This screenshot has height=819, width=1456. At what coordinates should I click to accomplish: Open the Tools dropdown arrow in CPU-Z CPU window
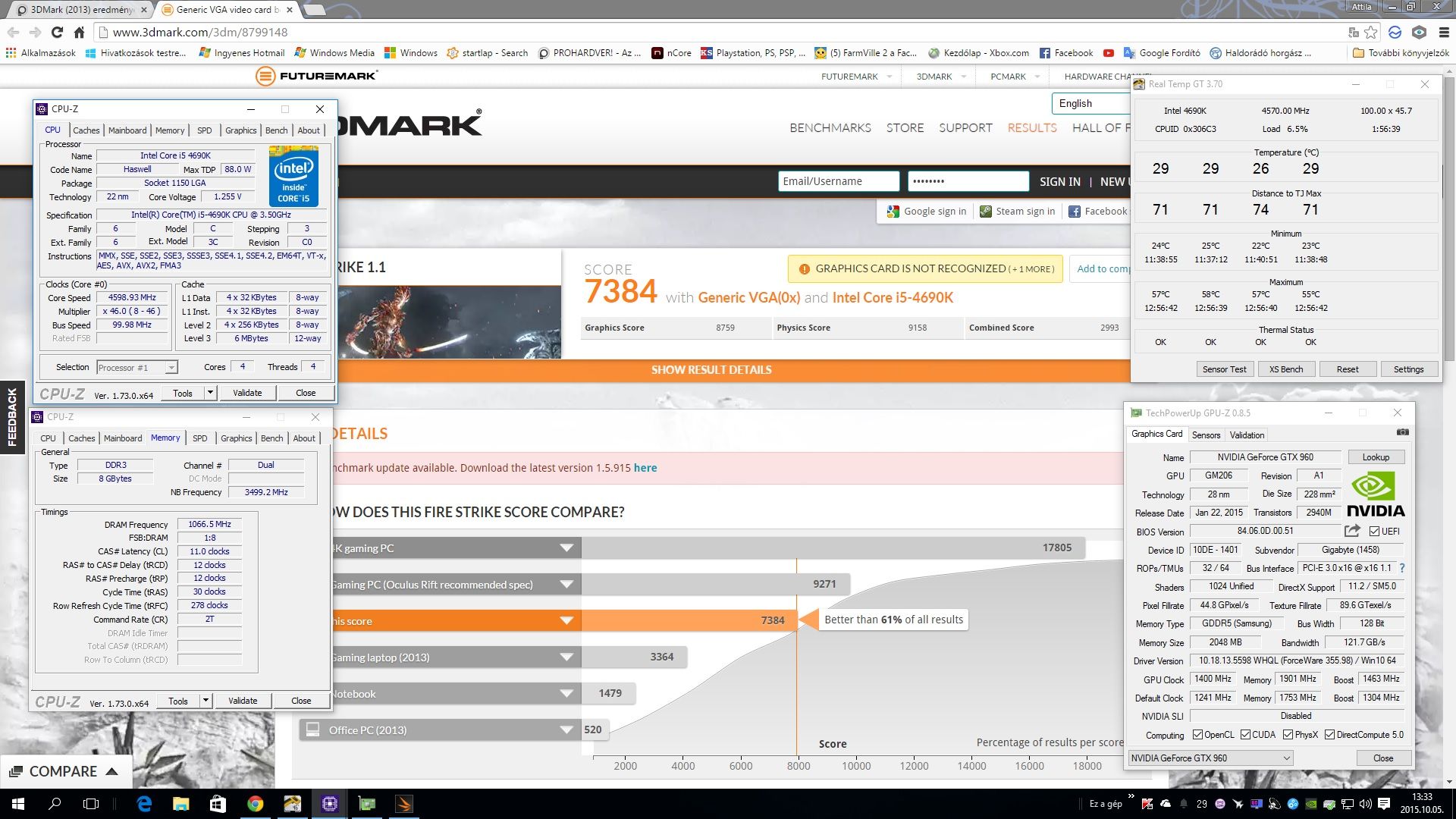tap(210, 393)
